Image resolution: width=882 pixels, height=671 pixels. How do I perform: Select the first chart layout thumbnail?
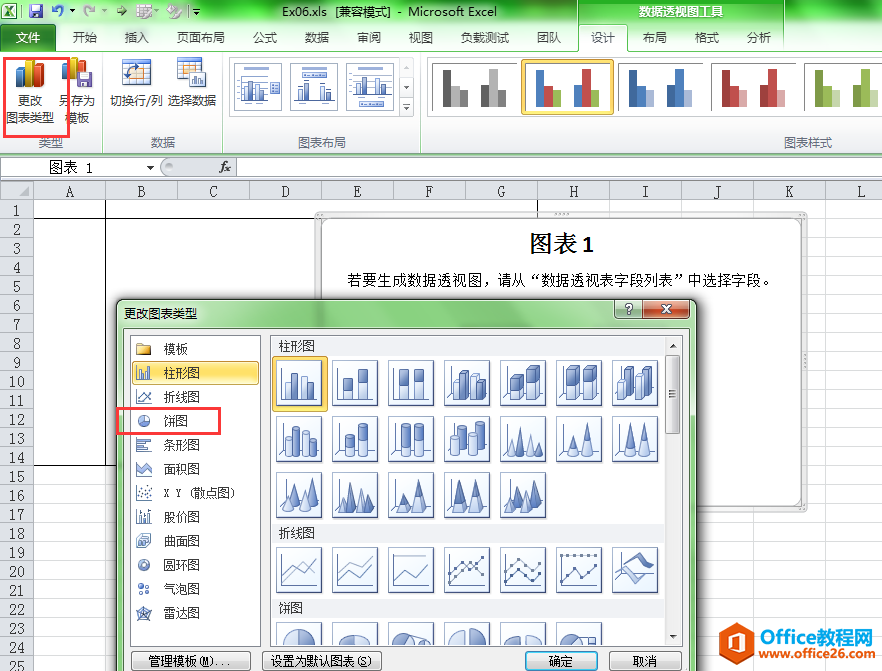258,87
